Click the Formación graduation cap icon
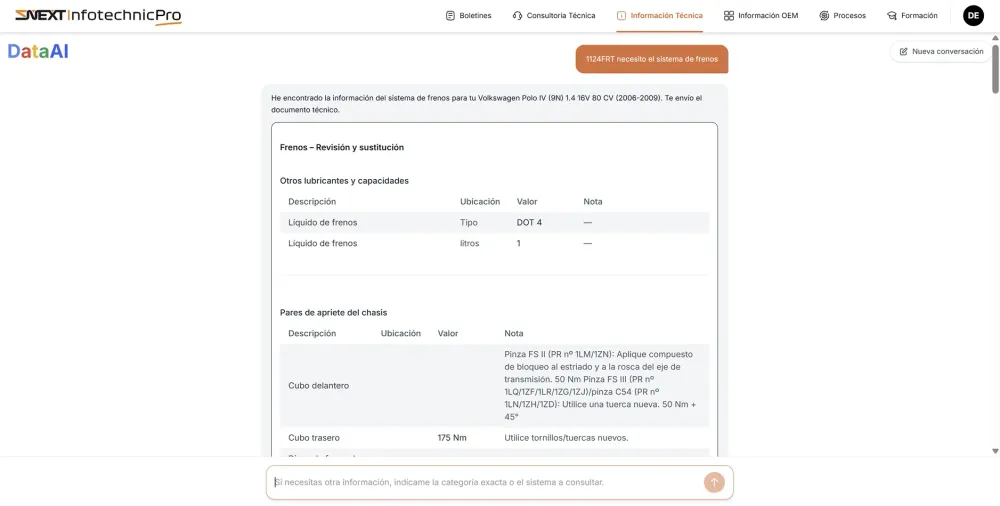Image resolution: width=1000 pixels, height=506 pixels. pos(892,16)
